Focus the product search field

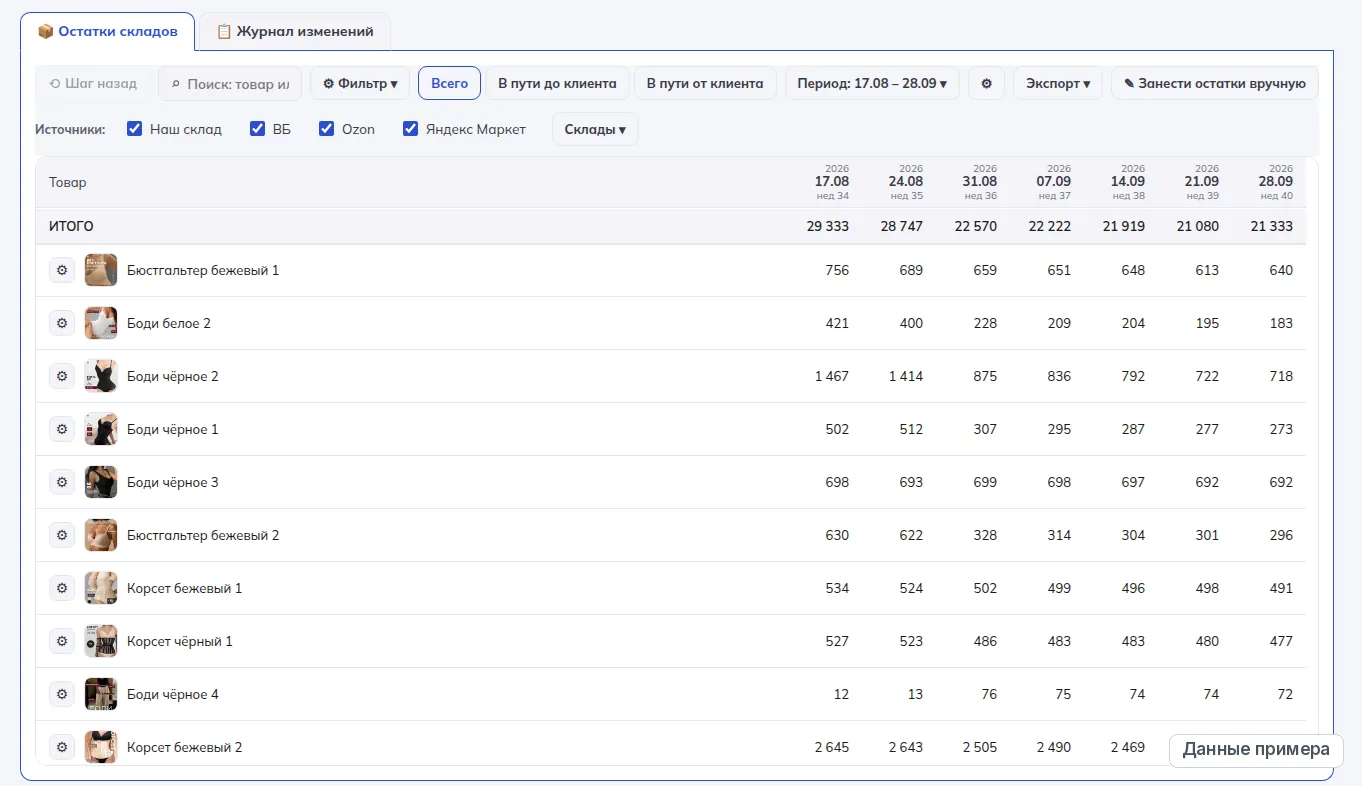230,84
